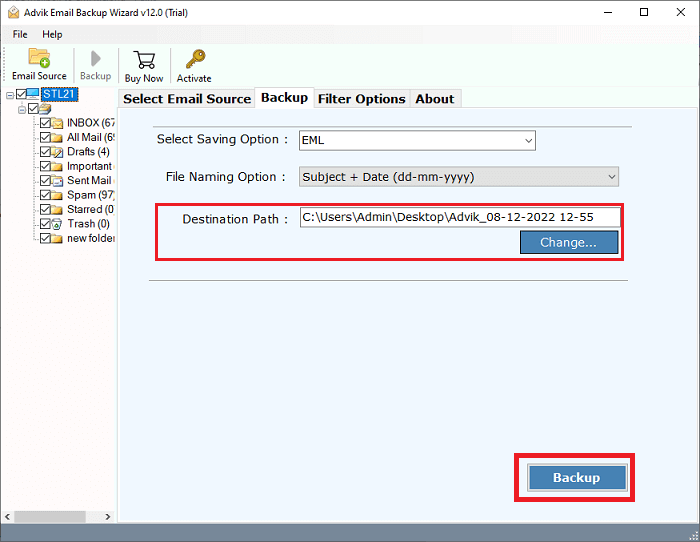
Task: Switch to the Backup tab
Action: pyautogui.click(x=284, y=98)
